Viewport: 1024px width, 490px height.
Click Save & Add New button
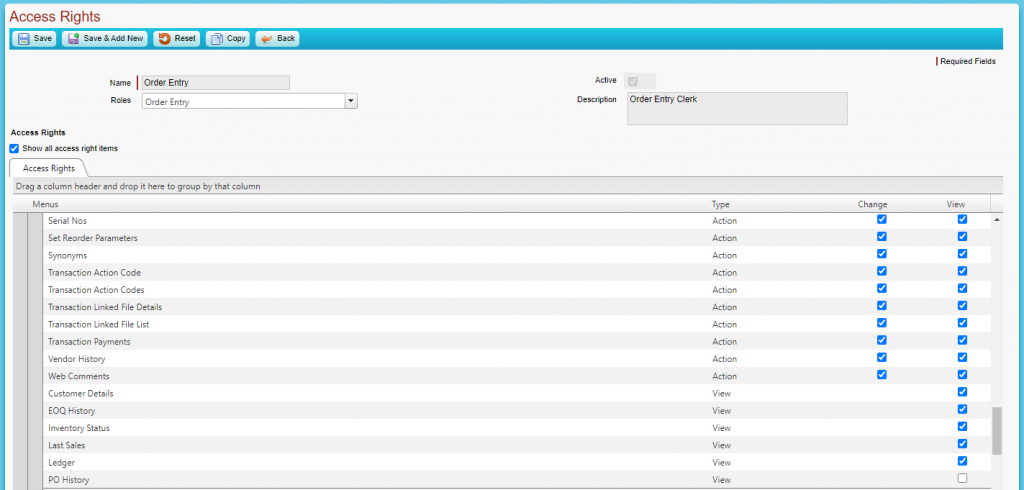(105, 39)
